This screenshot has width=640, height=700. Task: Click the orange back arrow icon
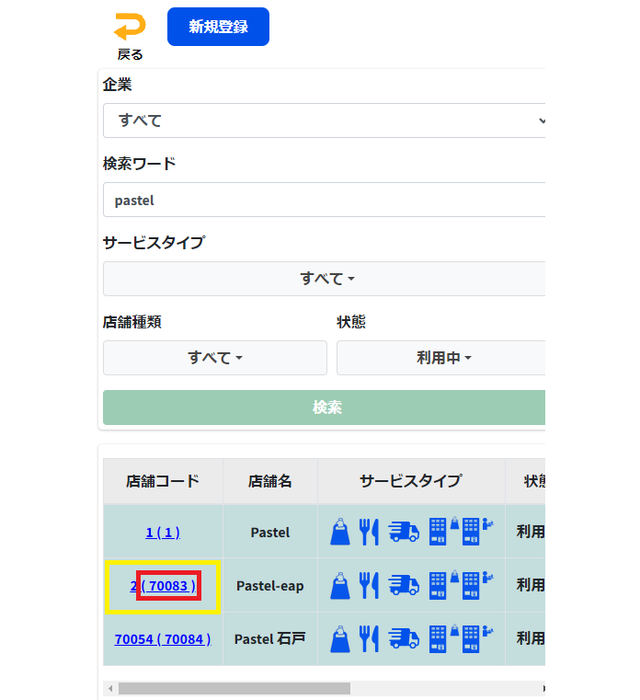pos(129,27)
